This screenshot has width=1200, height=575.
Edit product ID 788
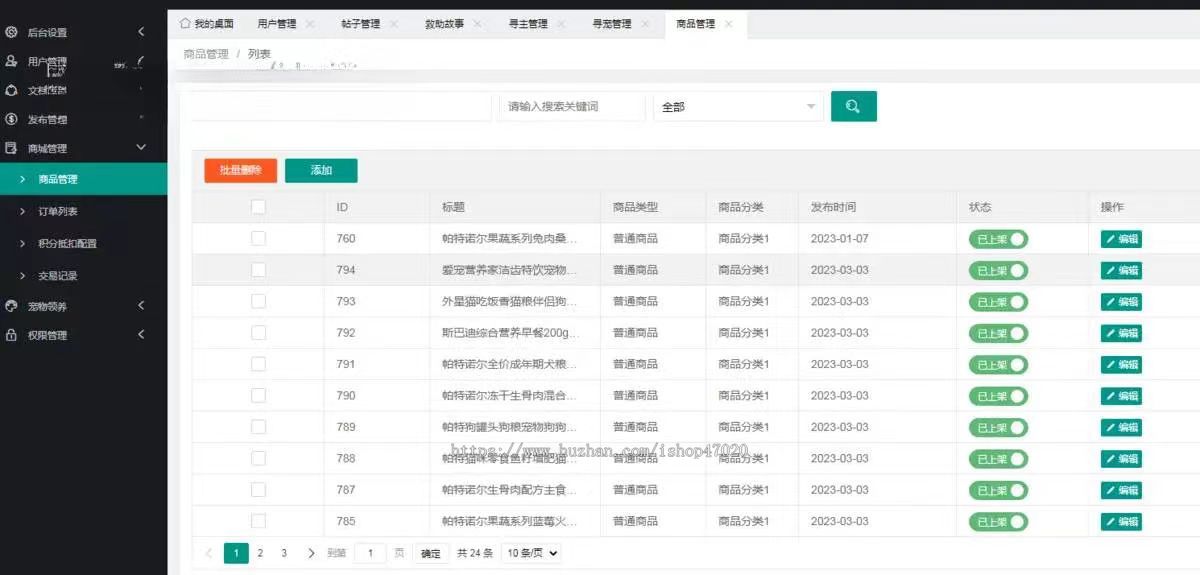[1121, 458]
